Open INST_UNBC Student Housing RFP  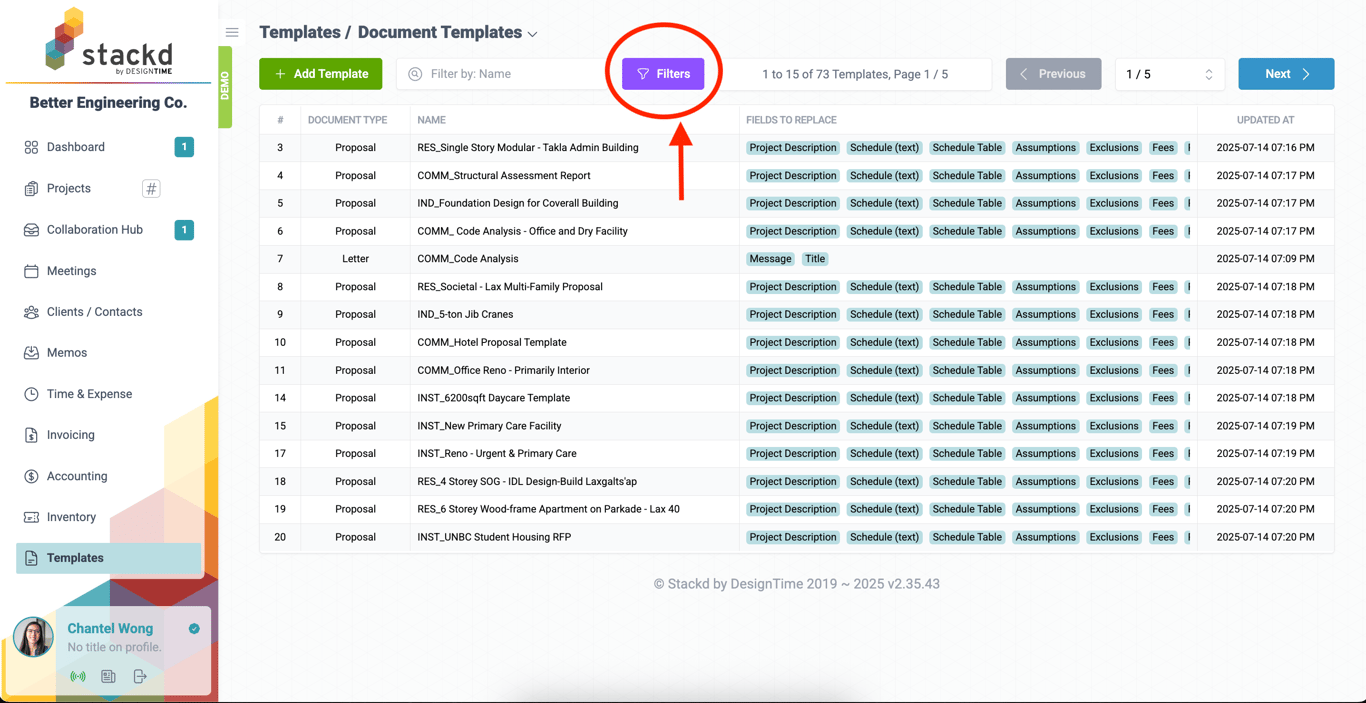pos(494,537)
